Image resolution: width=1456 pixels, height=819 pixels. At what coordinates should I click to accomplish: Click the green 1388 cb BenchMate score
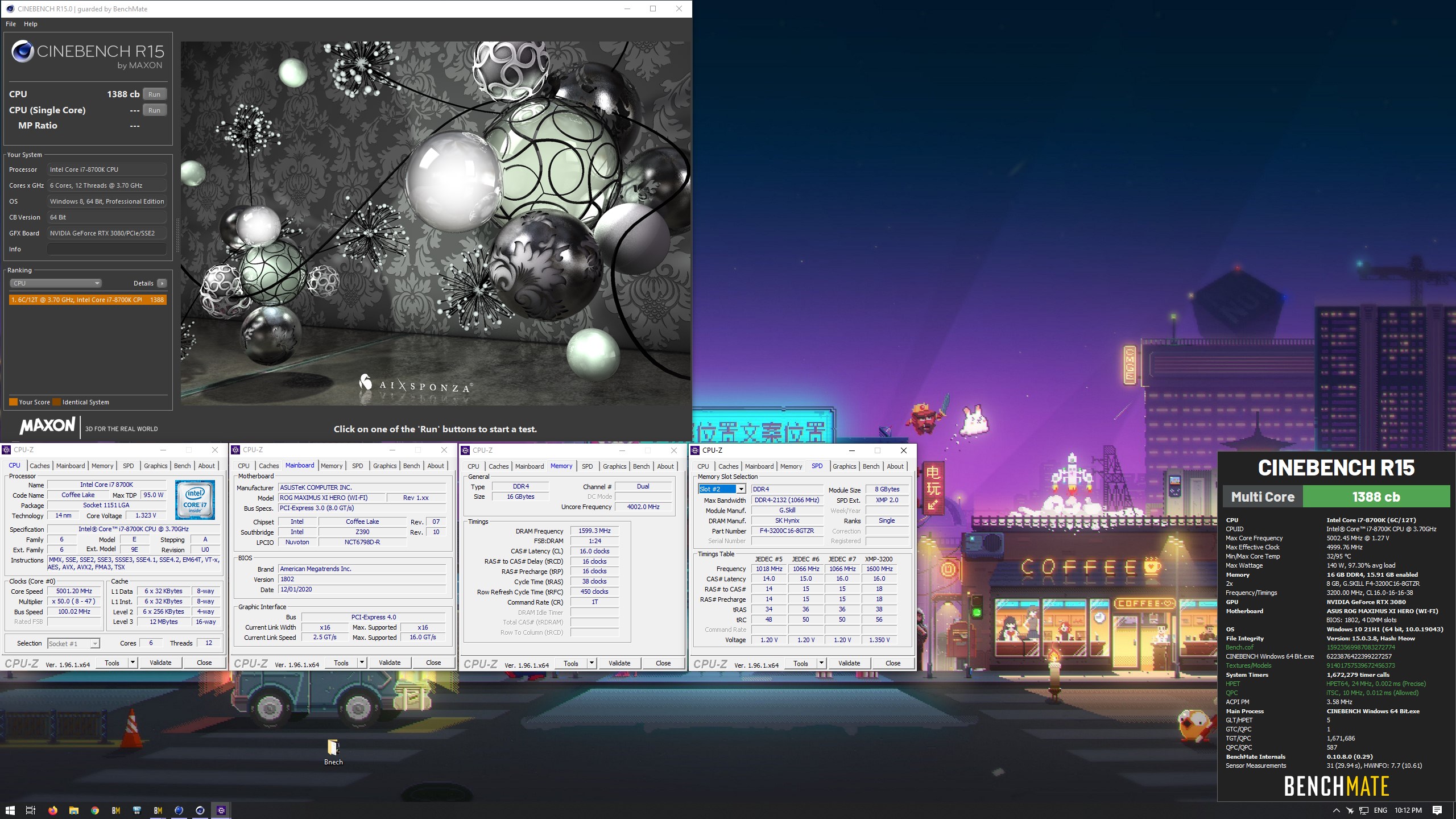pos(1376,497)
